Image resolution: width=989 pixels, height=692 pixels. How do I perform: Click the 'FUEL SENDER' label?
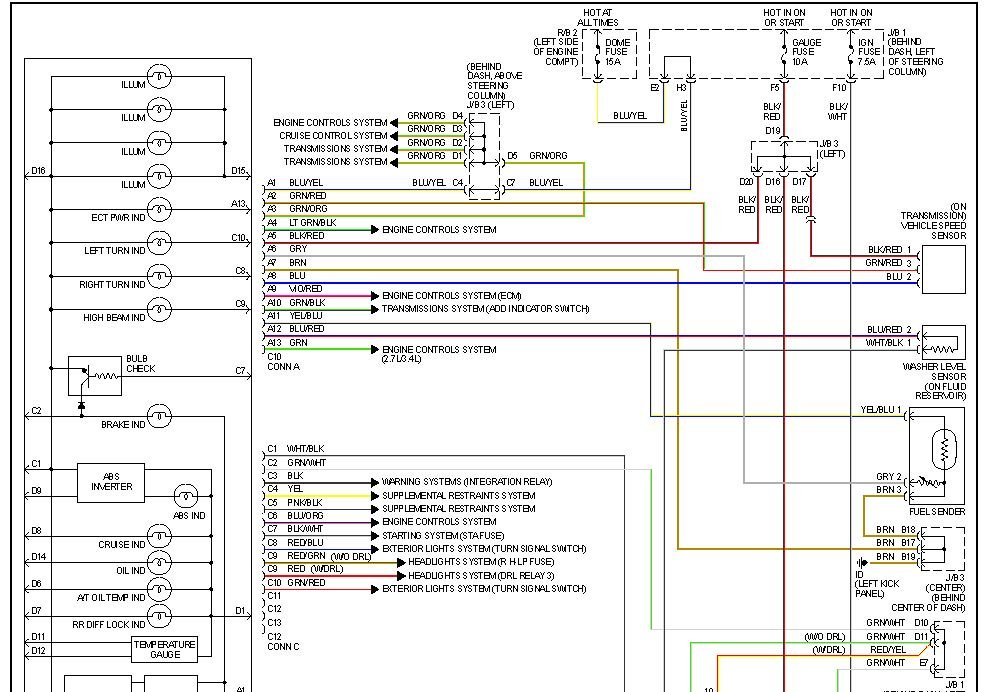coord(937,512)
